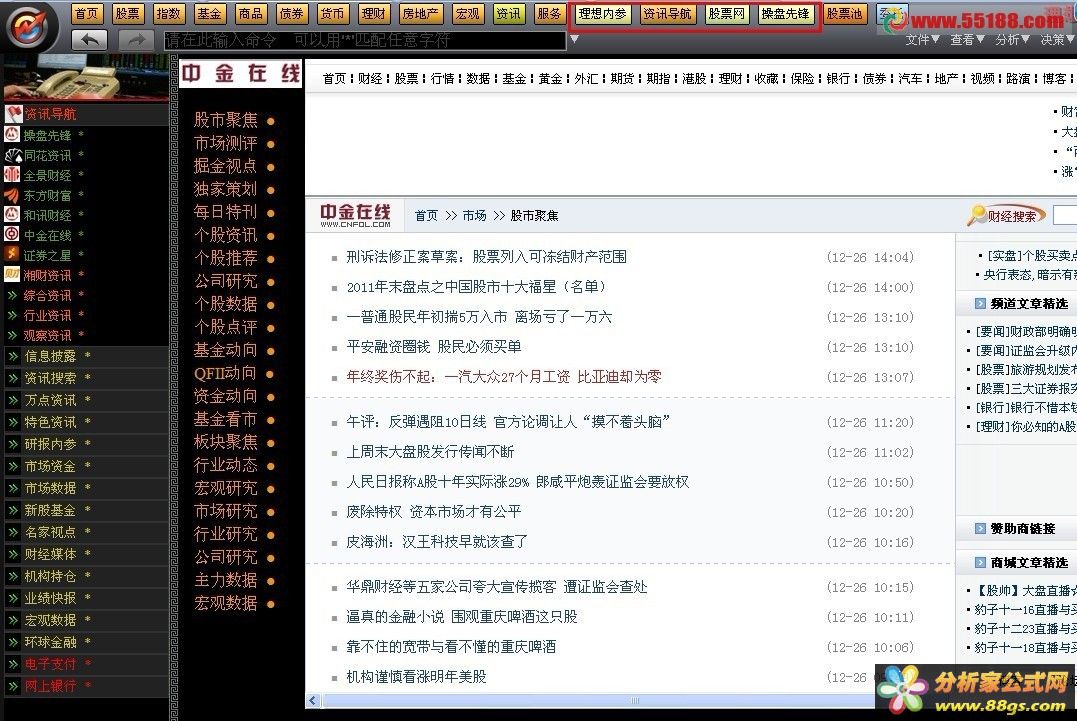
Task: Open the 基金 toolbar tab
Action: (209, 13)
